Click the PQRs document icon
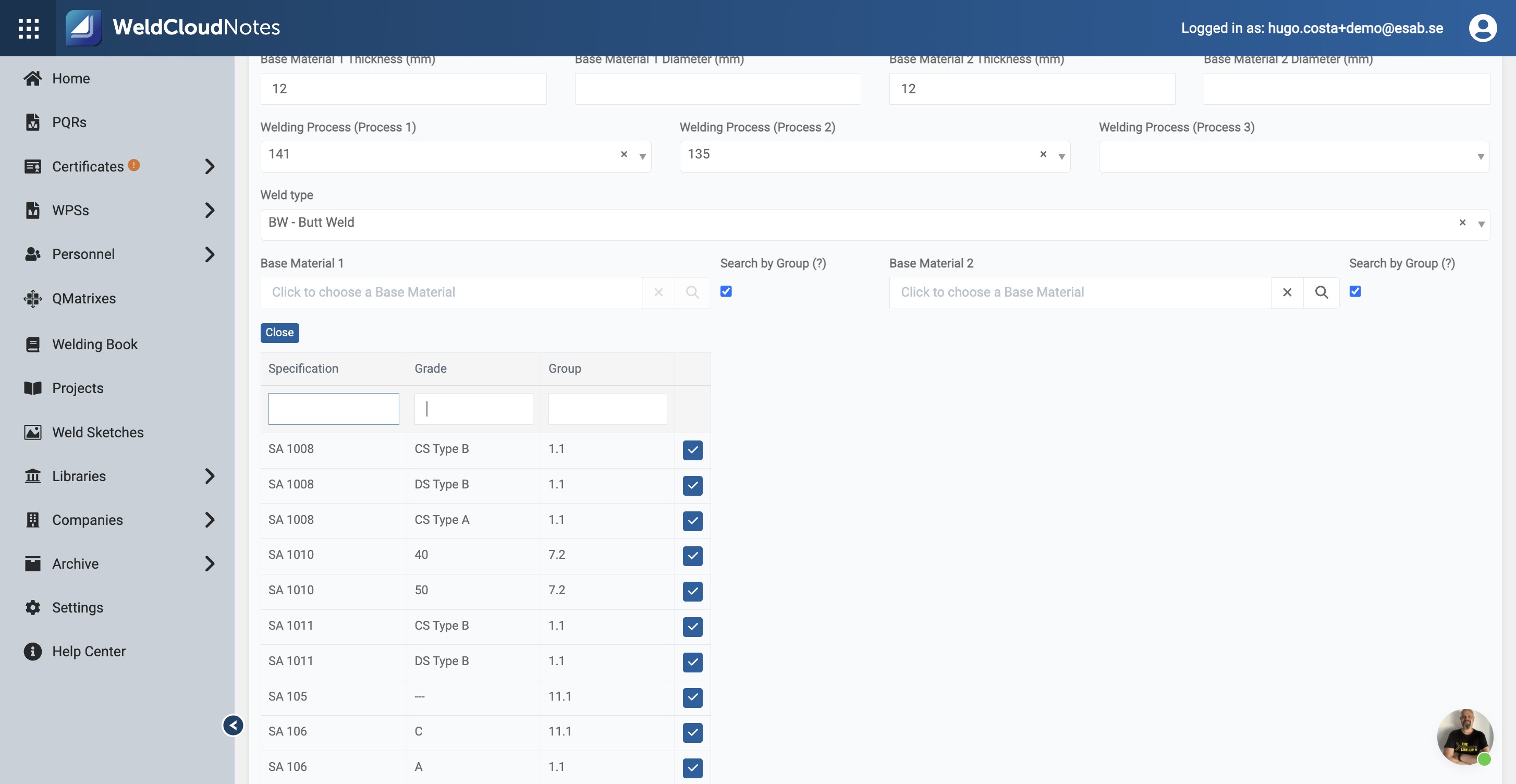Viewport: 1516px width, 784px height. (33, 122)
